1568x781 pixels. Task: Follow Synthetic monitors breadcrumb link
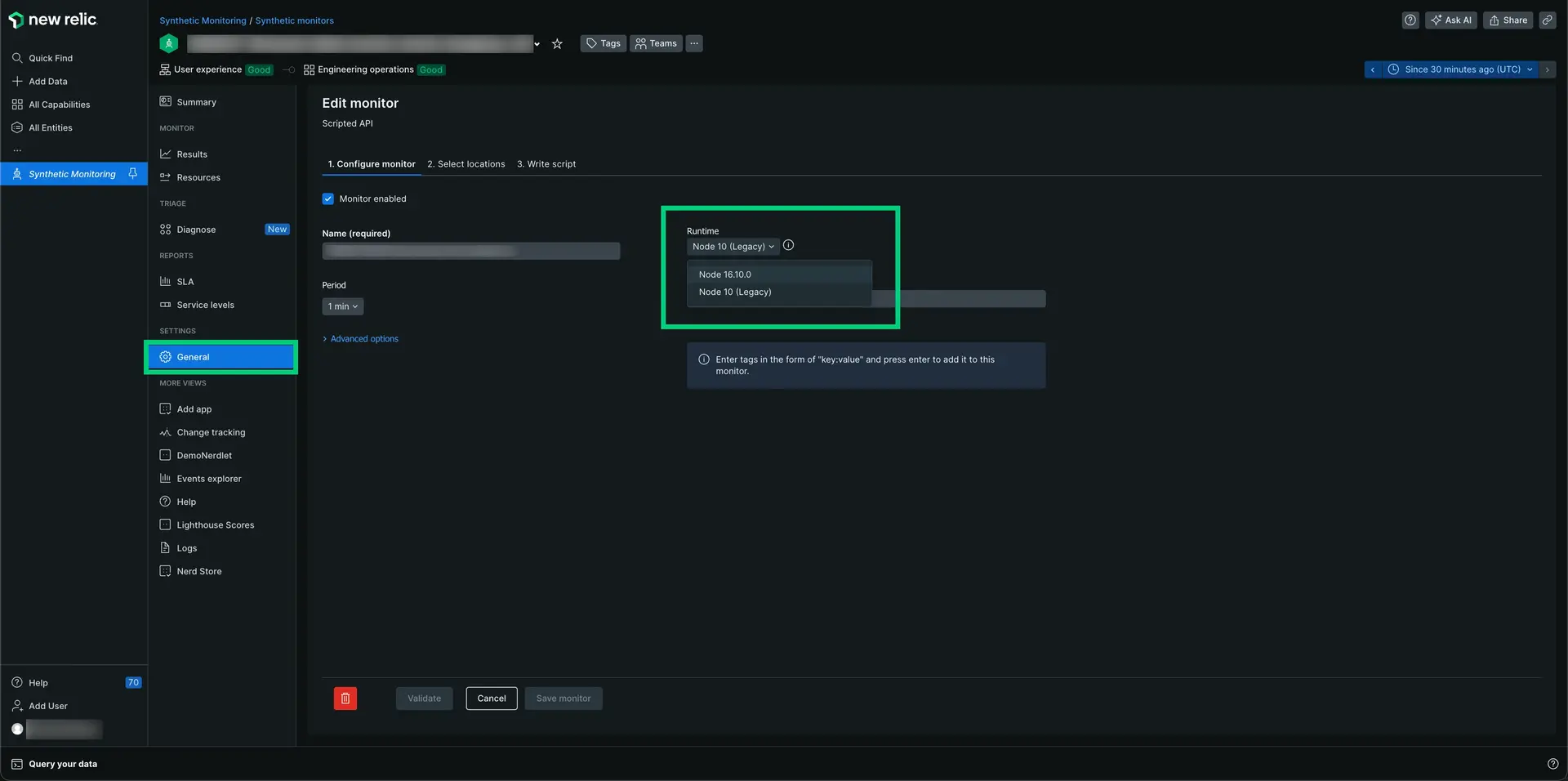294,20
